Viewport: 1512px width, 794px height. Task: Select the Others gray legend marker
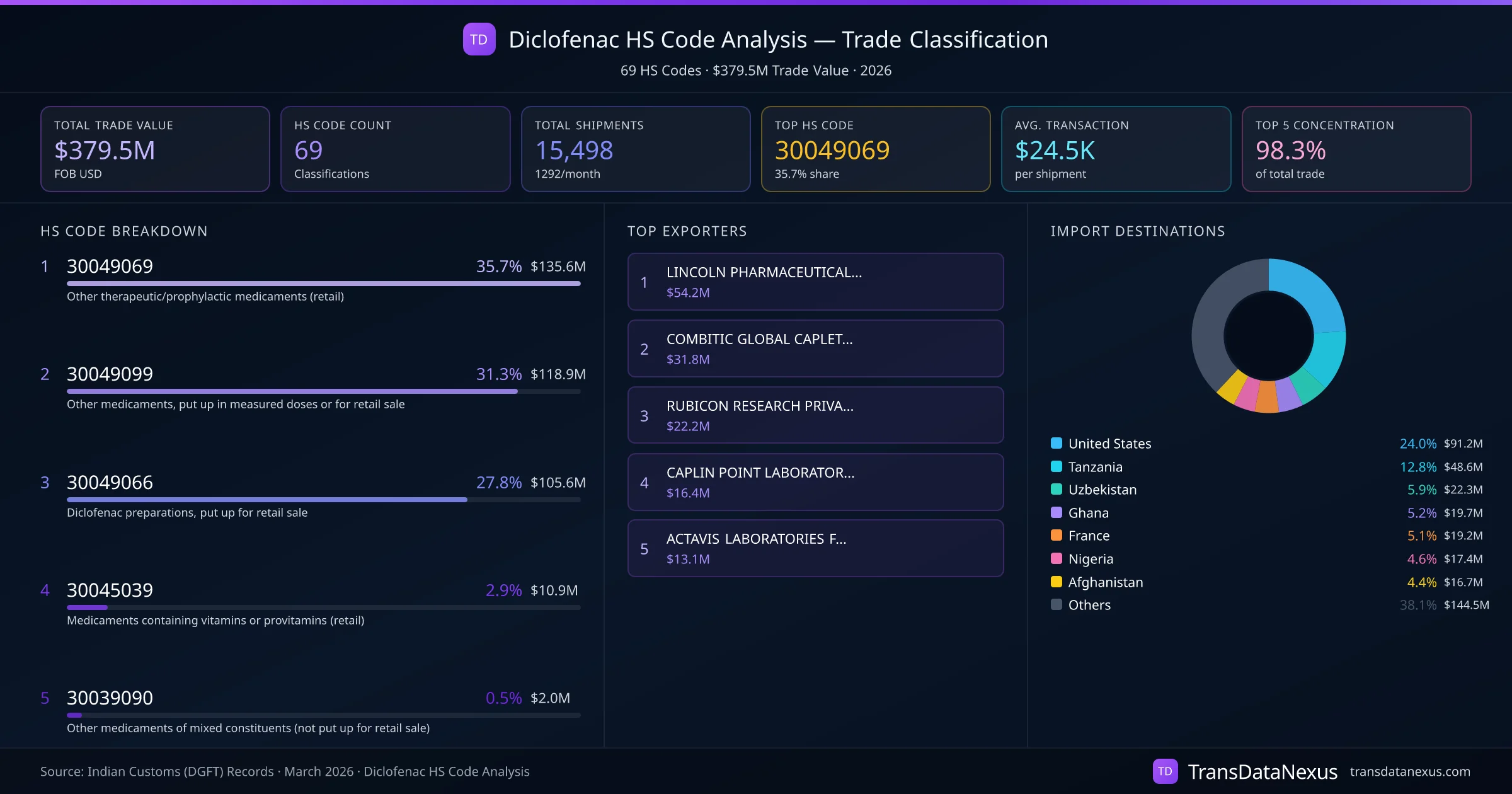click(x=1056, y=605)
